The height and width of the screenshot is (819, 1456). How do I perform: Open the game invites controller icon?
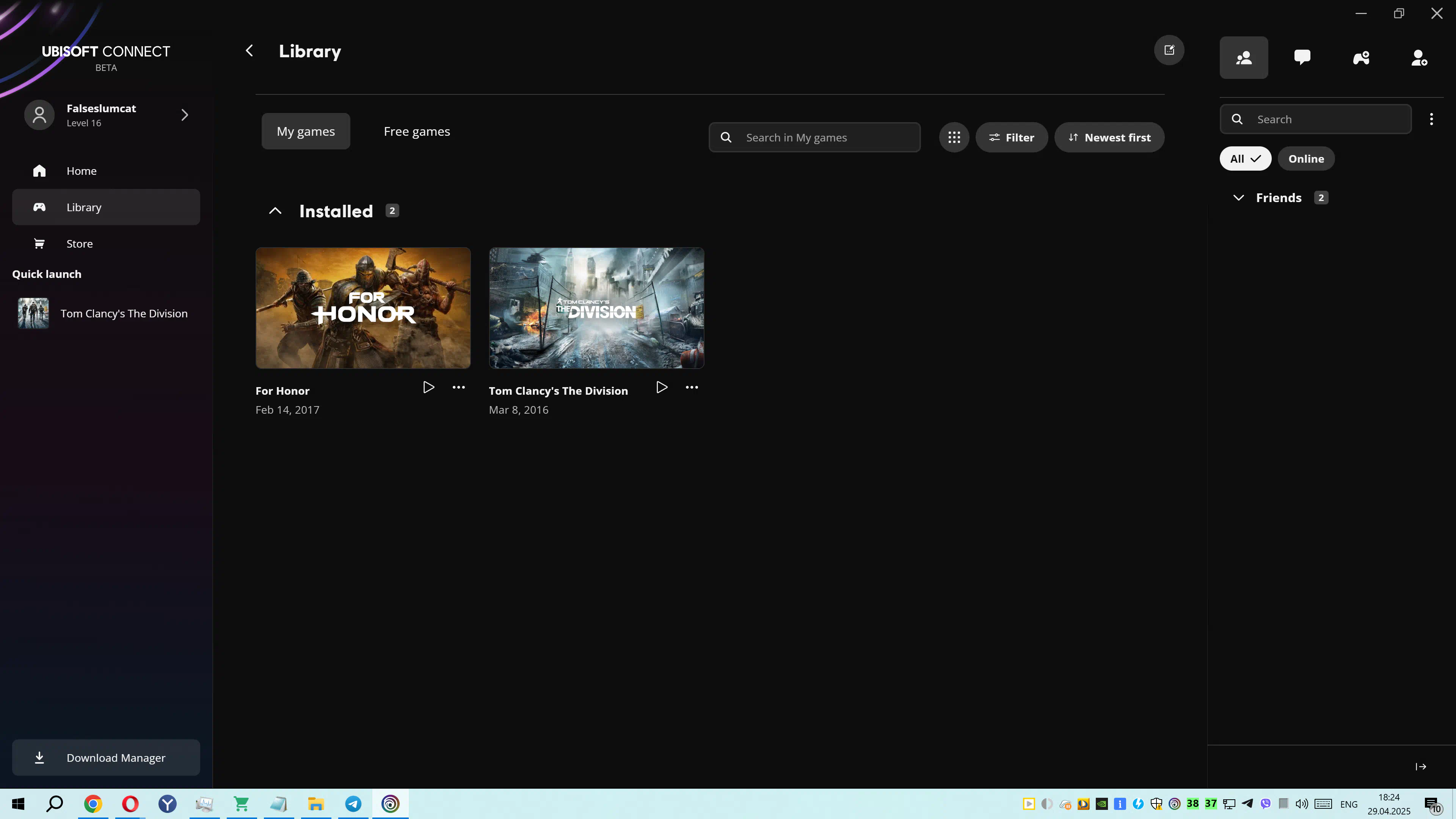[1361, 58]
